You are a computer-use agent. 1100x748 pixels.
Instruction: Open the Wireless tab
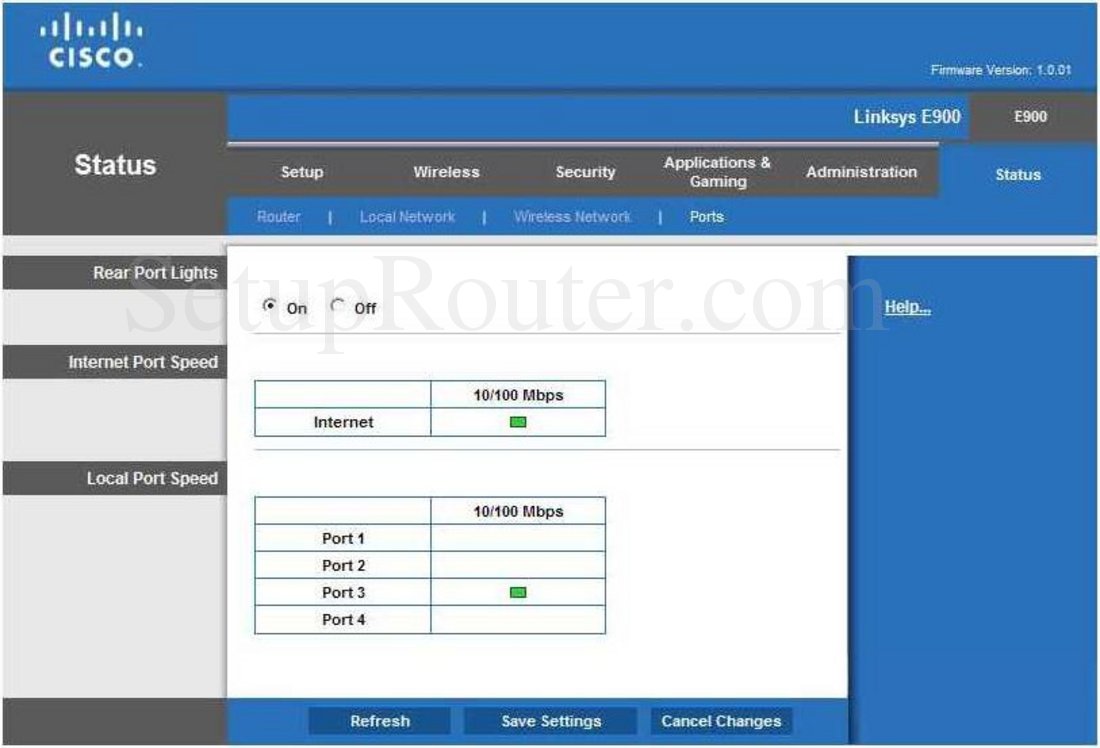(x=446, y=171)
